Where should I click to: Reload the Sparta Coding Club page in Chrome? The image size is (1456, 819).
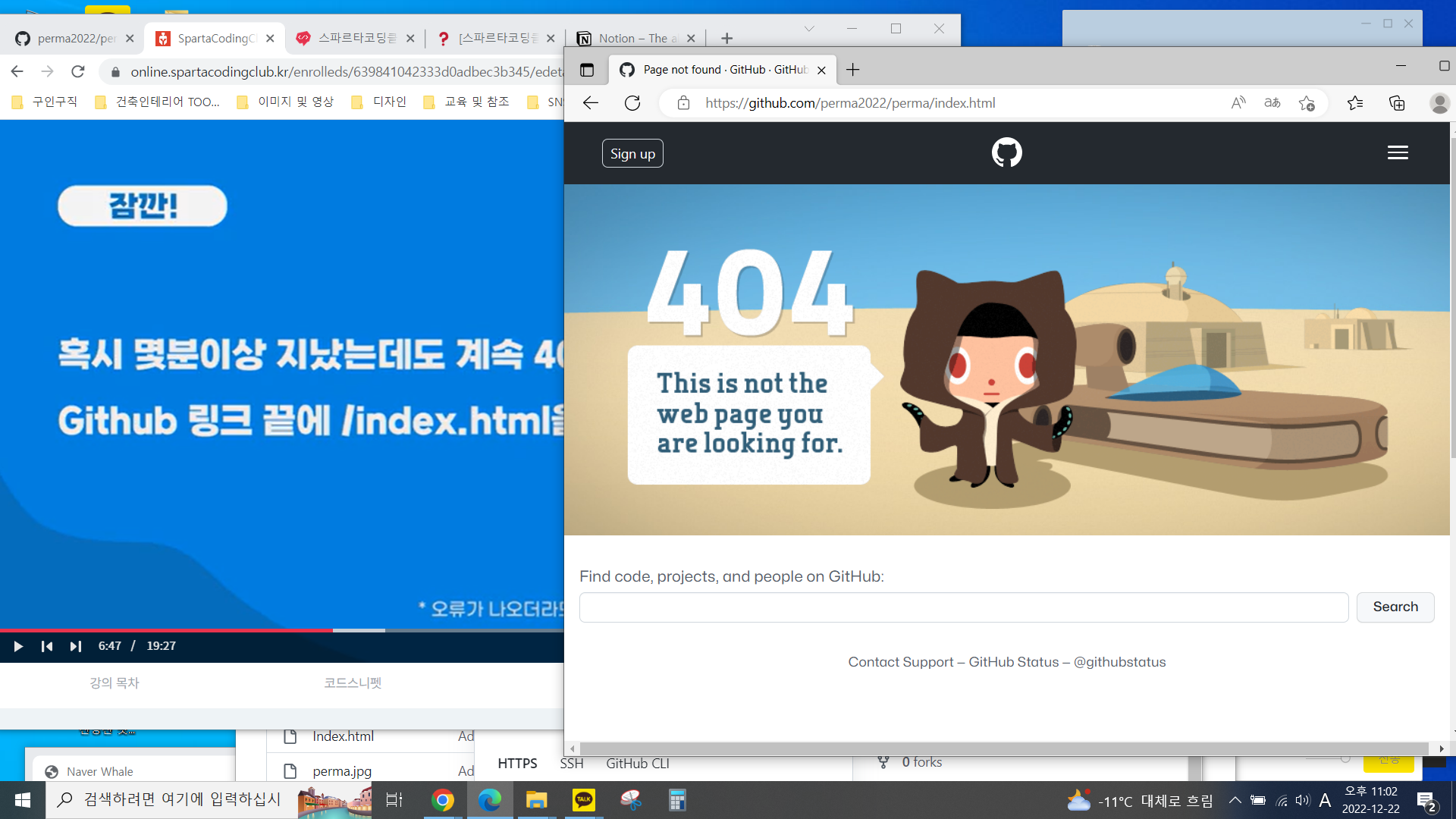[x=77, y=71]
